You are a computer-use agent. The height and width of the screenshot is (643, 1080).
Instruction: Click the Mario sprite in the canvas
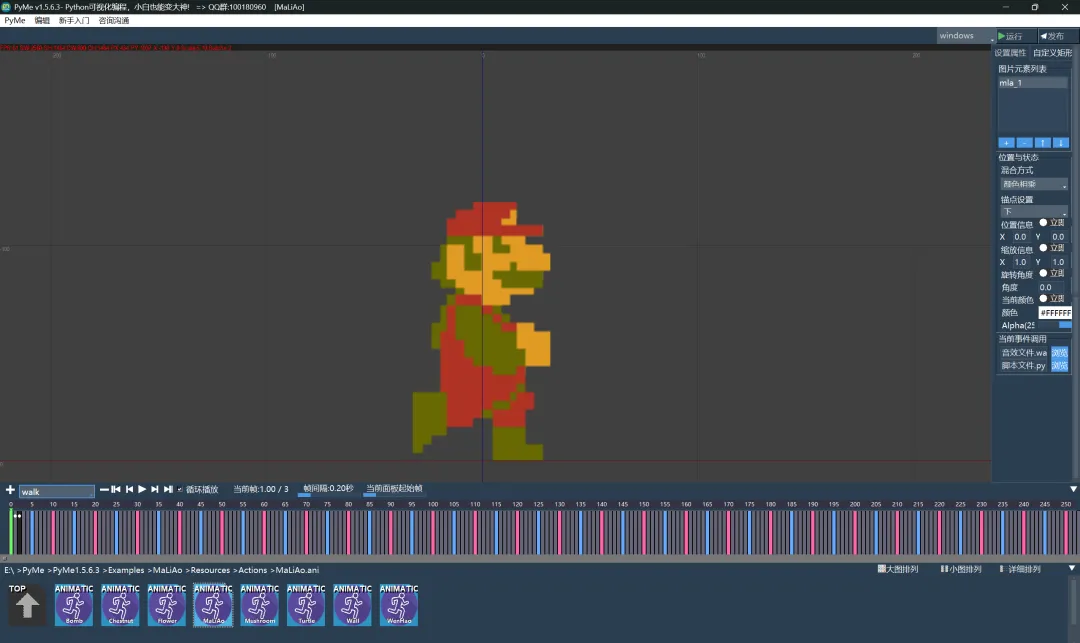482,330
